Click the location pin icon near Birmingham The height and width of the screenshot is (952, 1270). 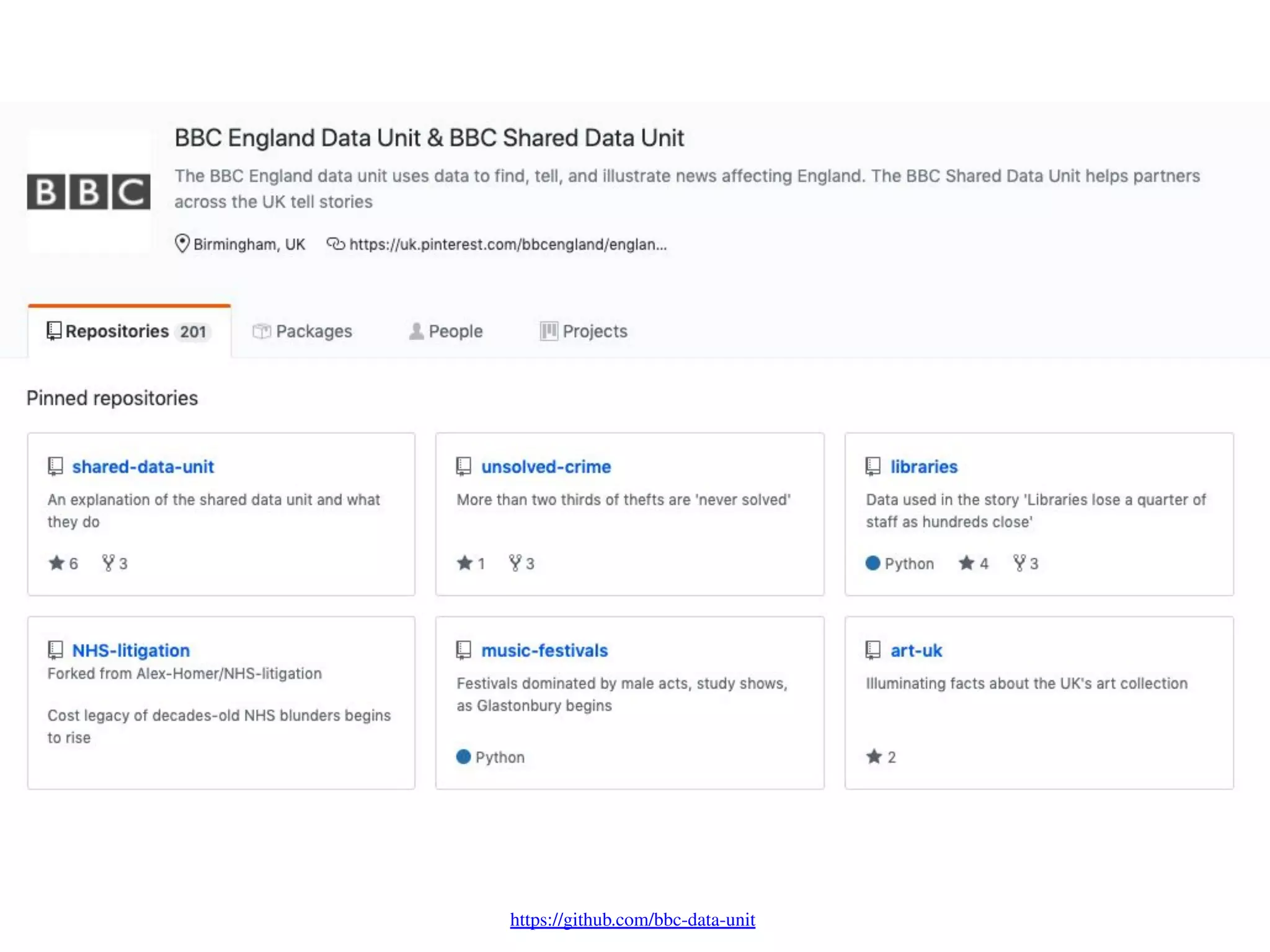tap(182, 244)
